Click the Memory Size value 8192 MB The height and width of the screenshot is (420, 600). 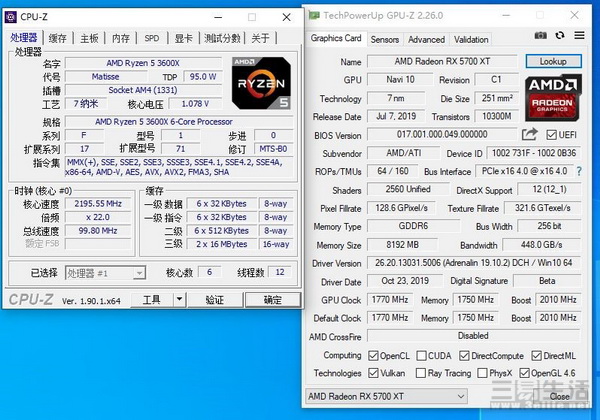[402, 244]
